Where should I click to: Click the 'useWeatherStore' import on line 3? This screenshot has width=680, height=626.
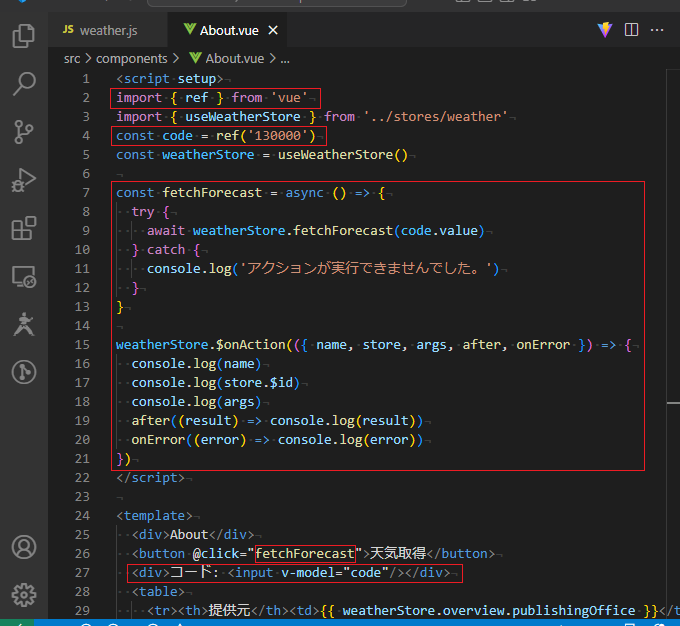click(243, 117)
